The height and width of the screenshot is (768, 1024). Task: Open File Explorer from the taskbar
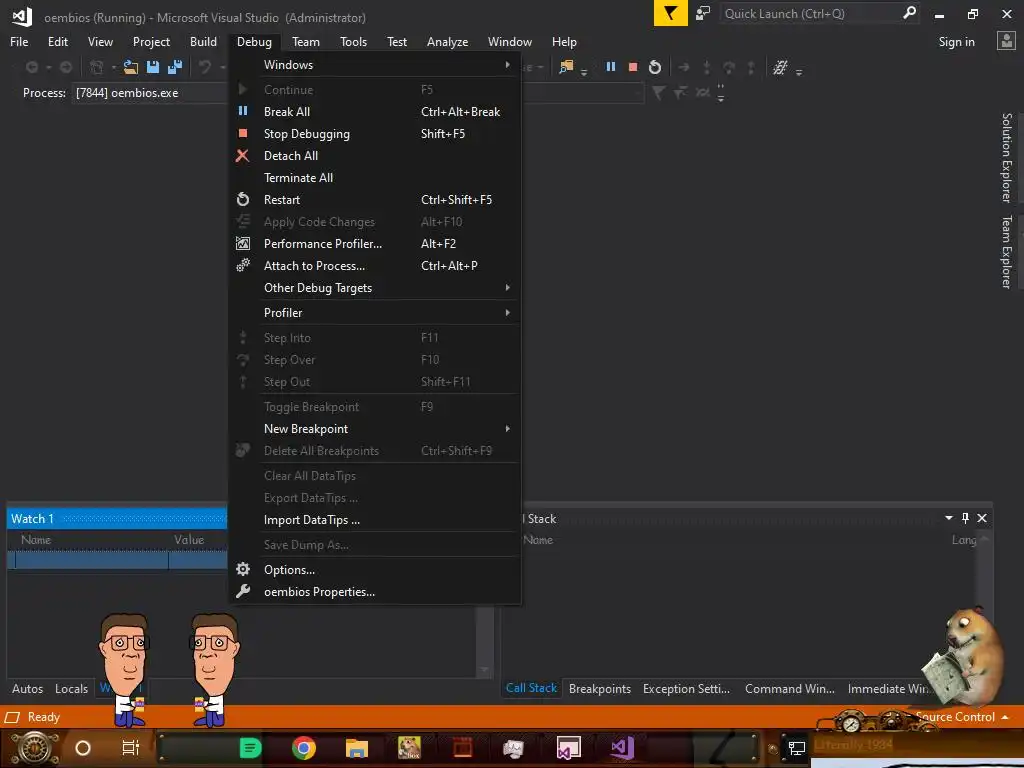tap(357, 748)
